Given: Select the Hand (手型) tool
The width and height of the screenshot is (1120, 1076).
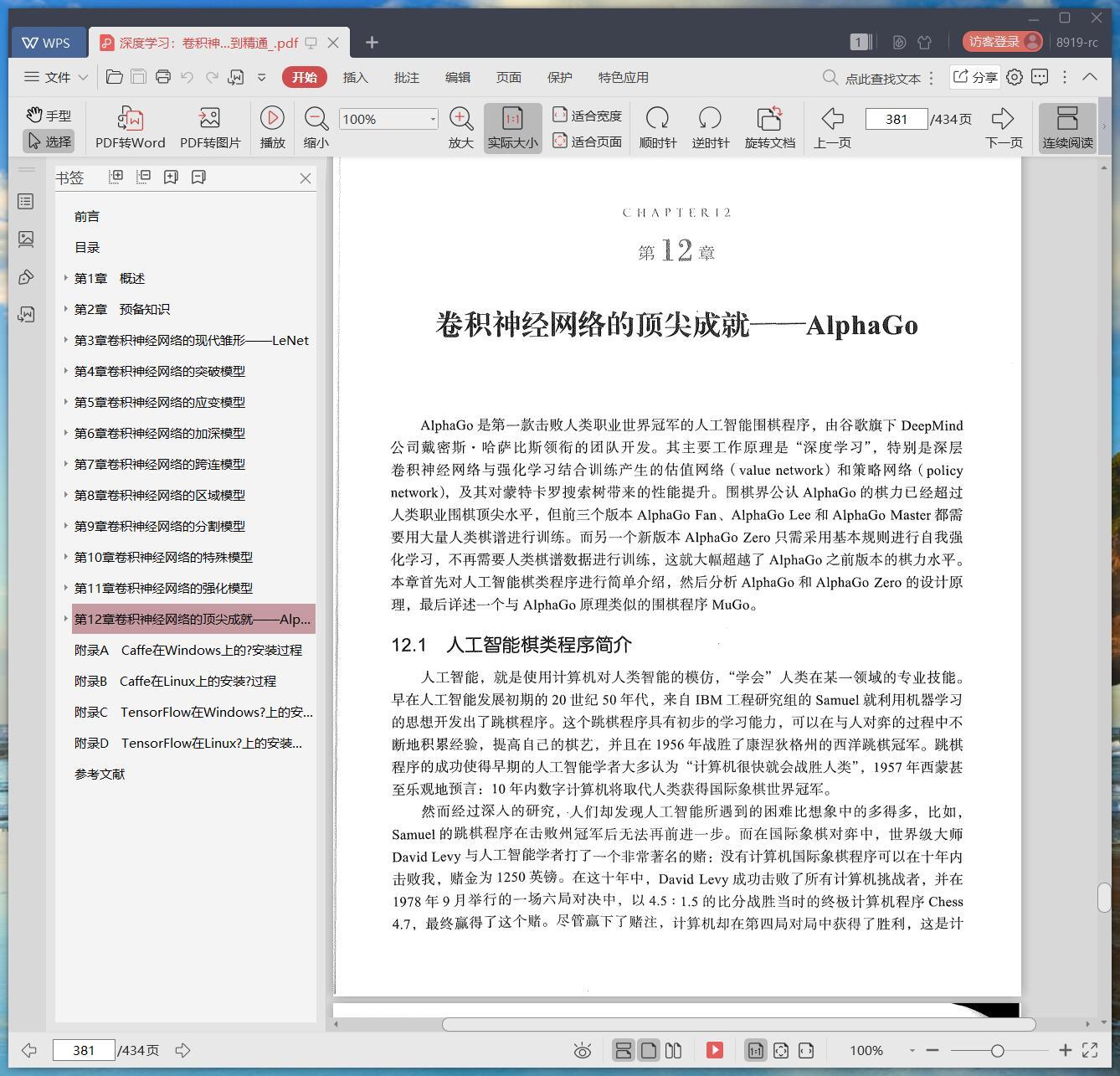Looking at the screenshot, I should coord(49,116).
